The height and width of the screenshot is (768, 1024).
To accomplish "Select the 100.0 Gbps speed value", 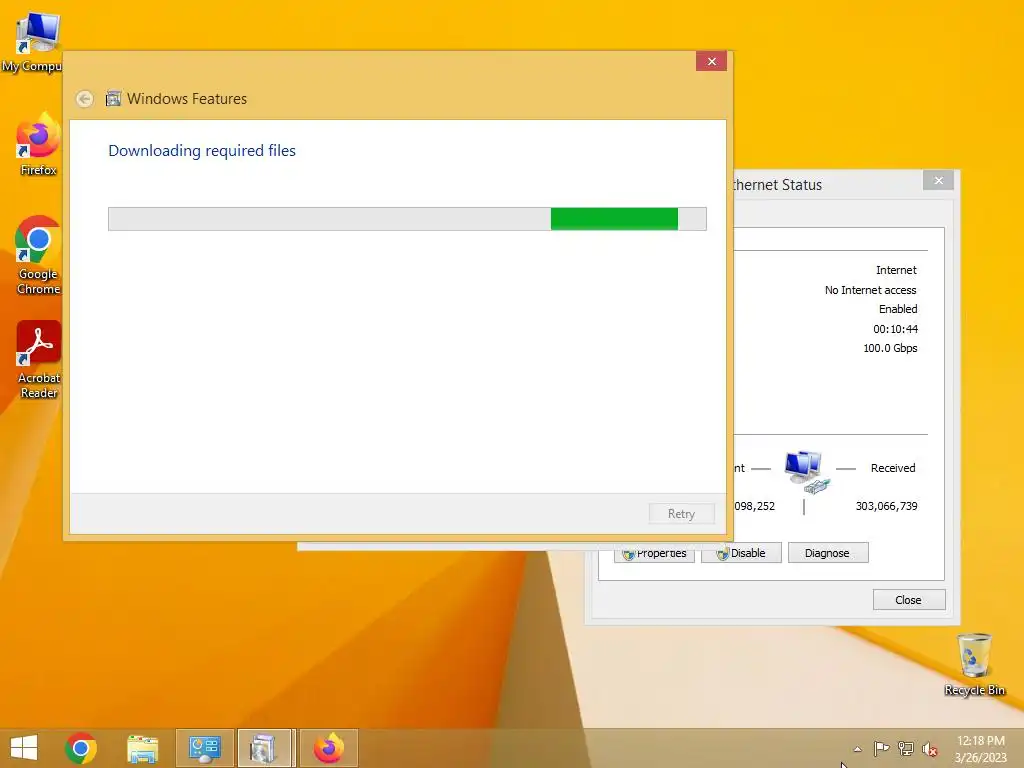I will [890, 348].
